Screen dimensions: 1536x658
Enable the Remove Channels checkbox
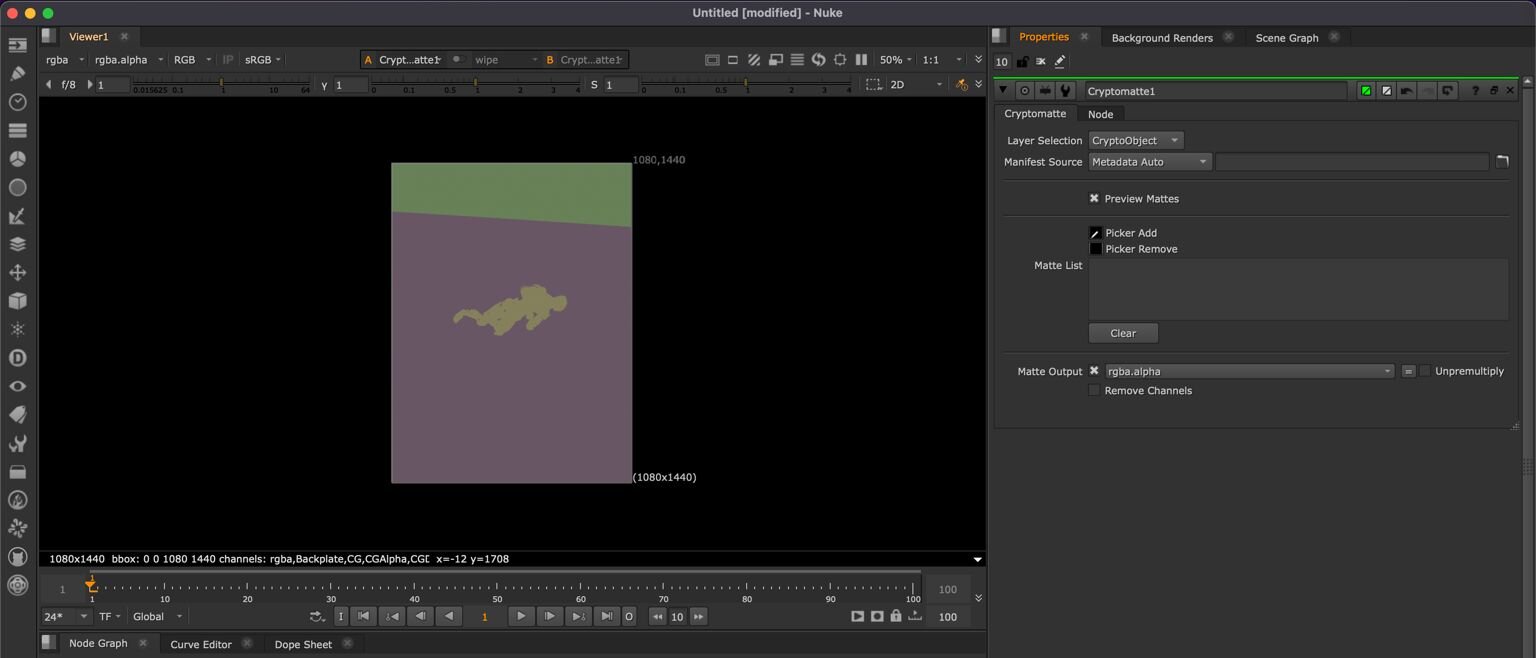(1094, 391)
